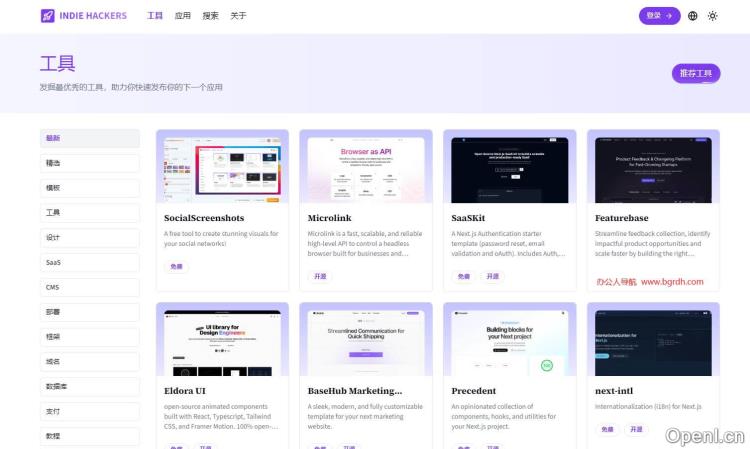Toggle the sun light/dark theme icon
Image resolution: width=750 pixels, height=449 pixels.
pos(713,16)
